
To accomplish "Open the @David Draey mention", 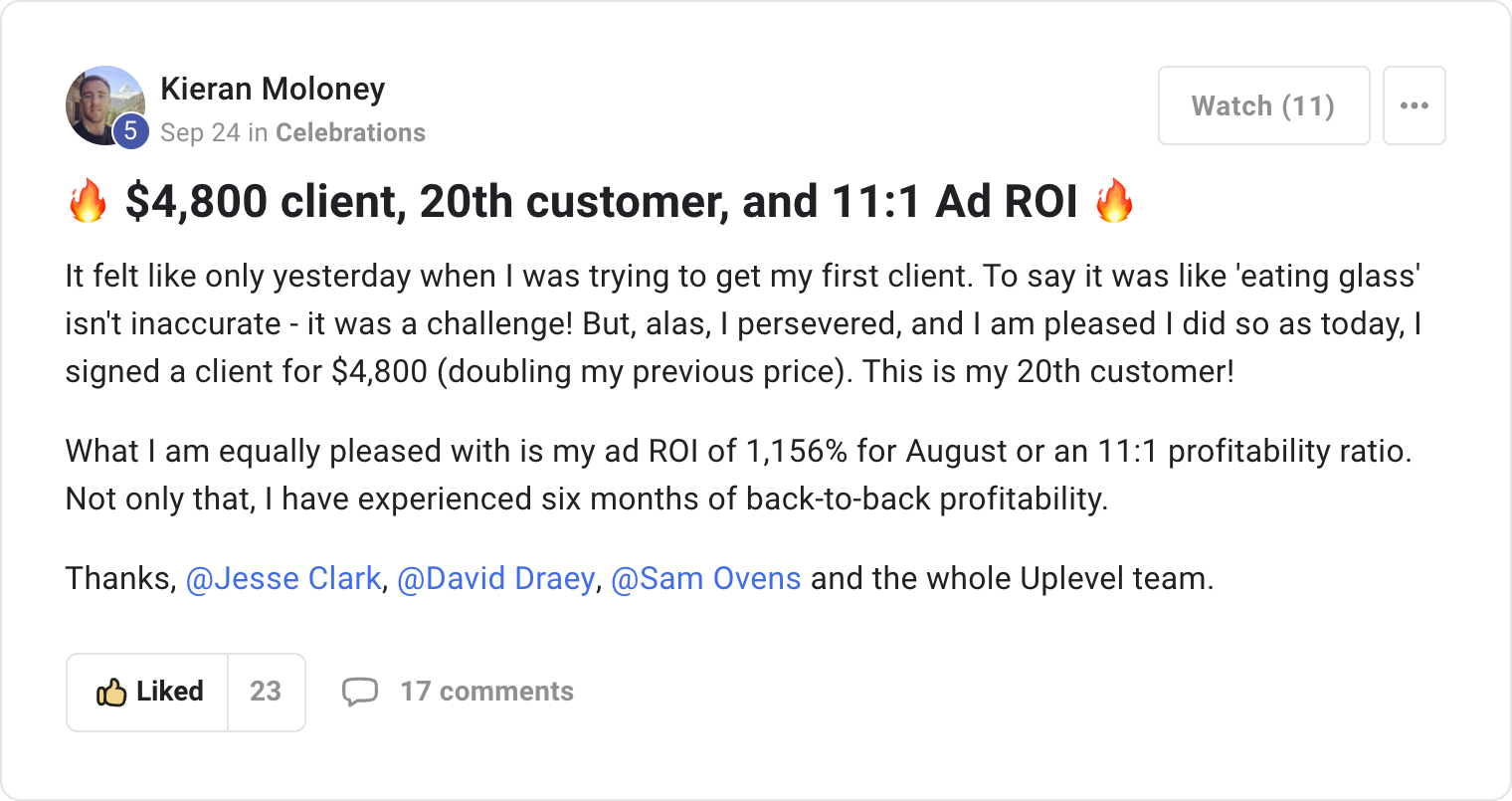I will click(x=495, y=578).
